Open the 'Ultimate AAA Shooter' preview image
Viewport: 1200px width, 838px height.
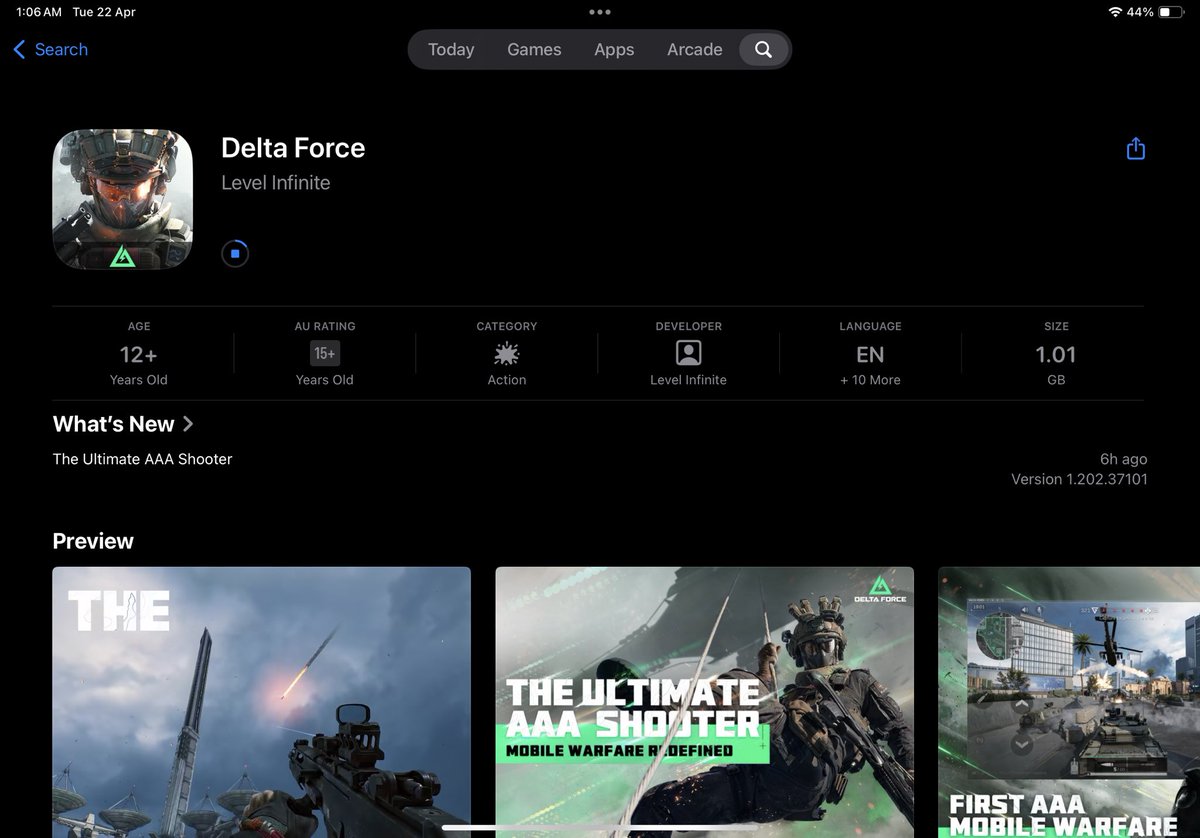(705, 702)
